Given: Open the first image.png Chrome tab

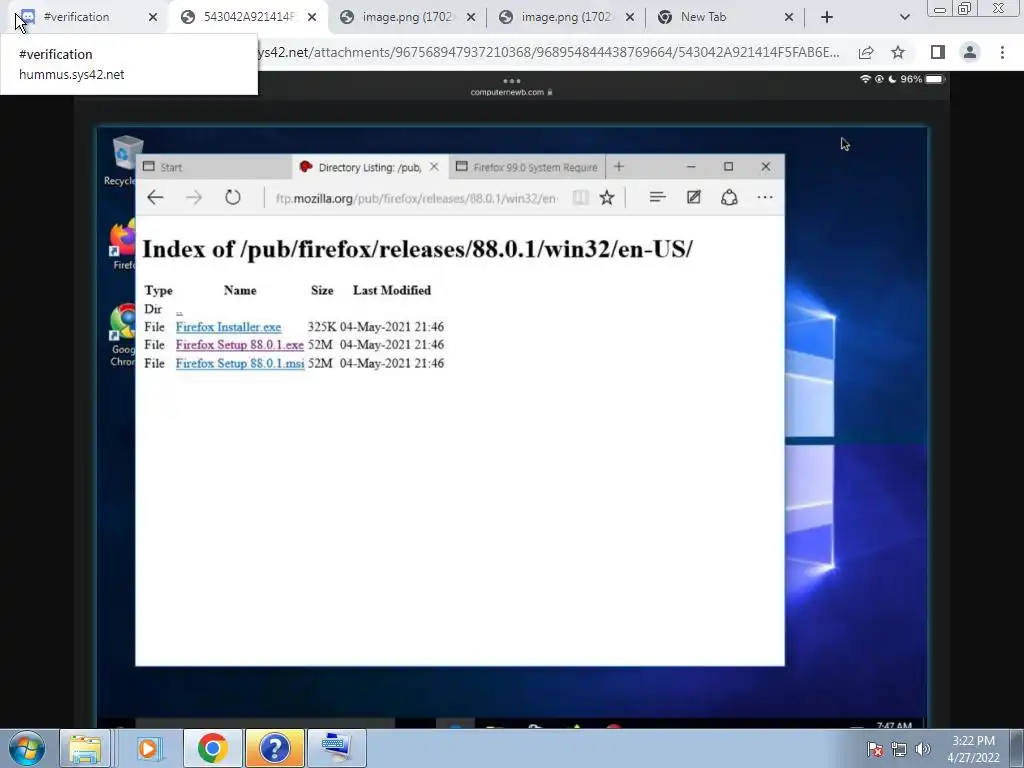Looking at the screenshot, I should coord(406,17).
